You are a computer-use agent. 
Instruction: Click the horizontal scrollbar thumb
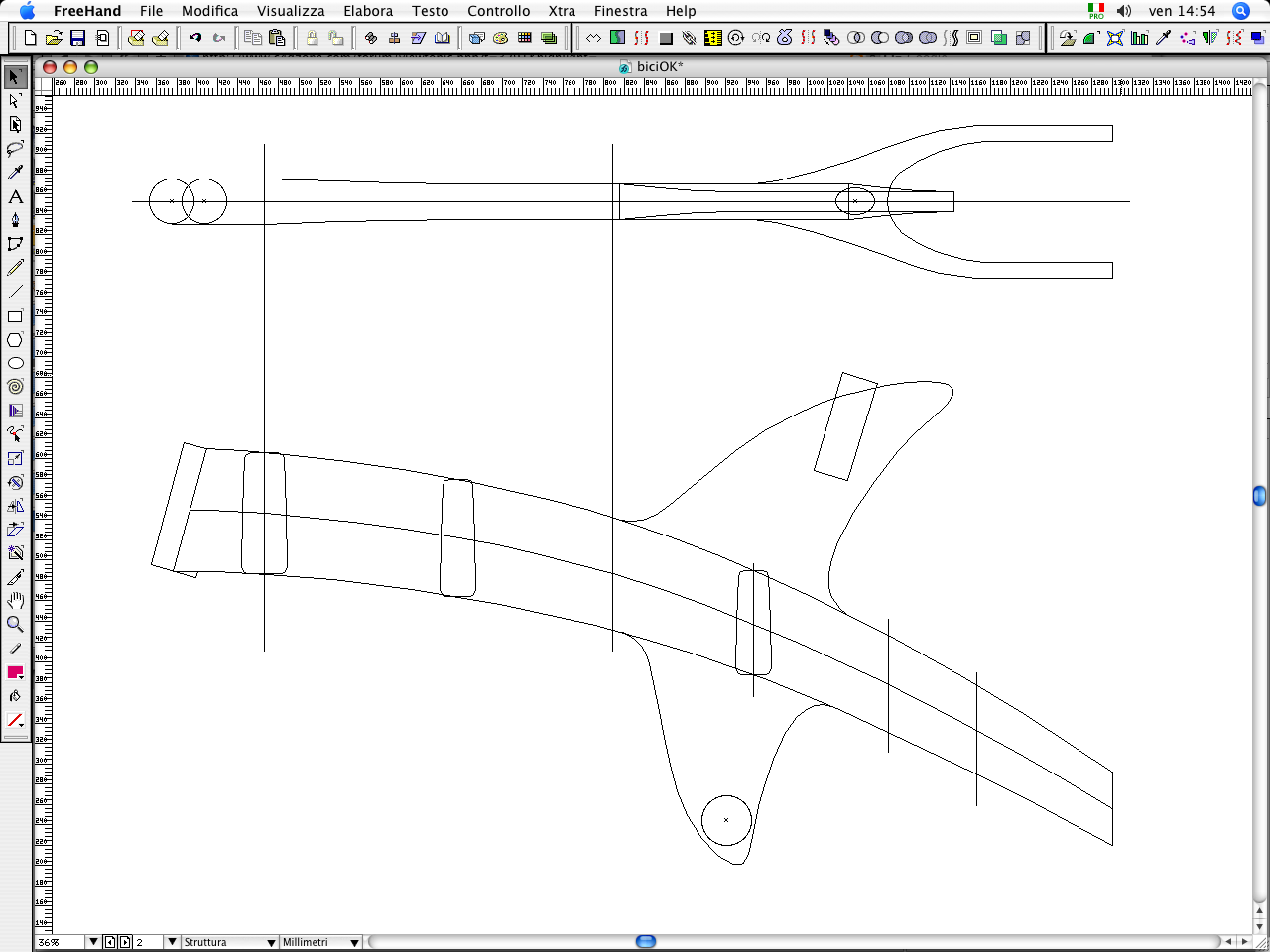point(646,941)
